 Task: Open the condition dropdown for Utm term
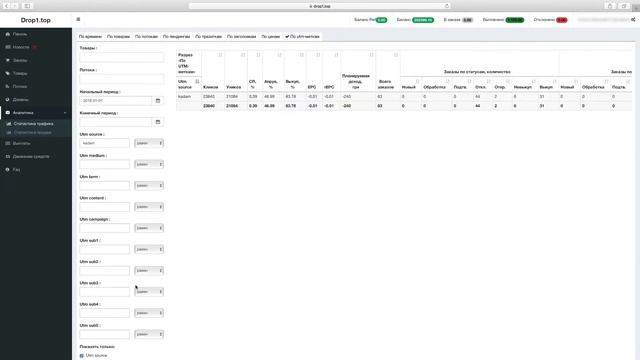[x=149, y=185]
